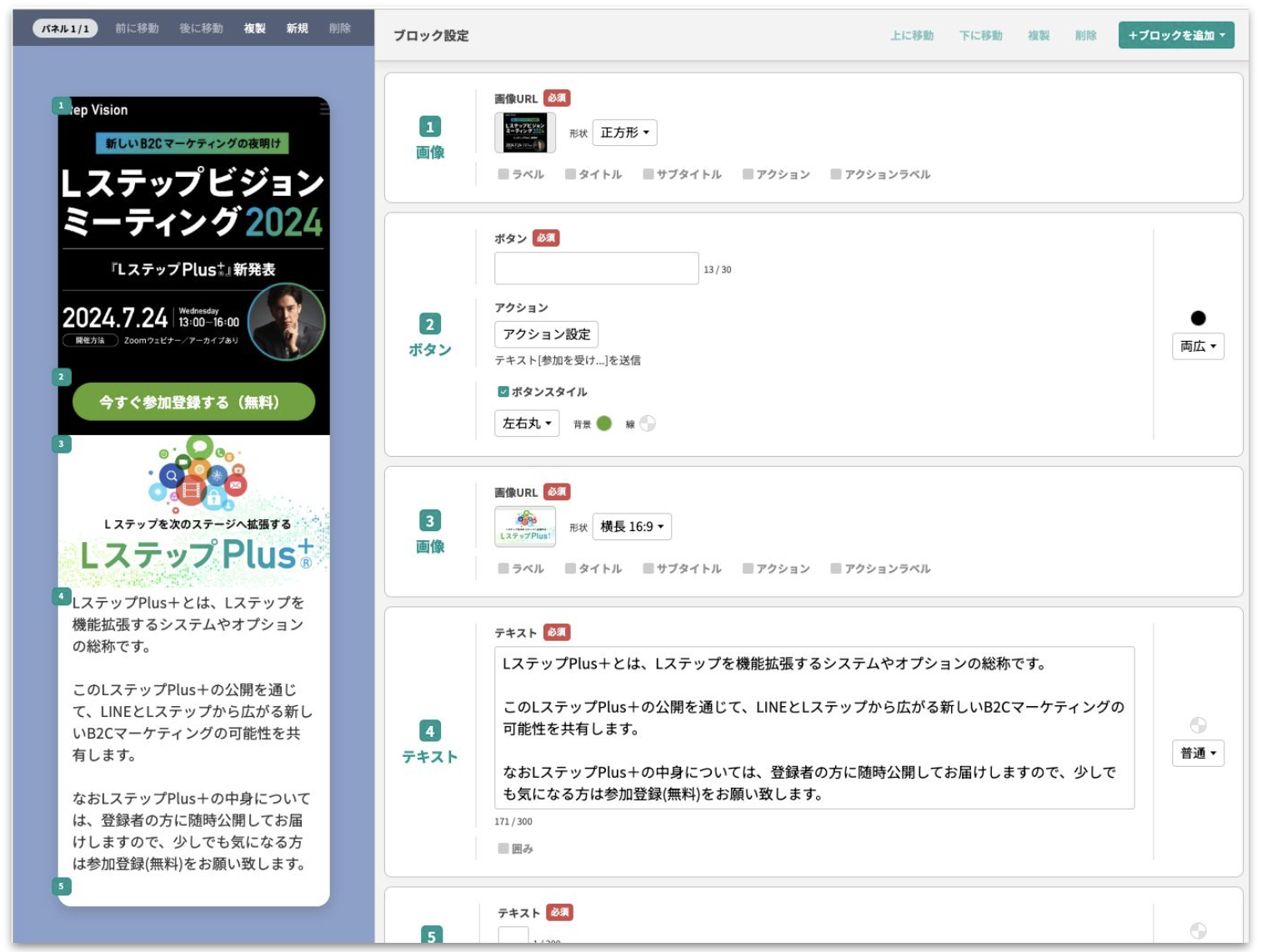Check タイトル option in first image block
The image size is (1272, 952).
tap(570, 174)
